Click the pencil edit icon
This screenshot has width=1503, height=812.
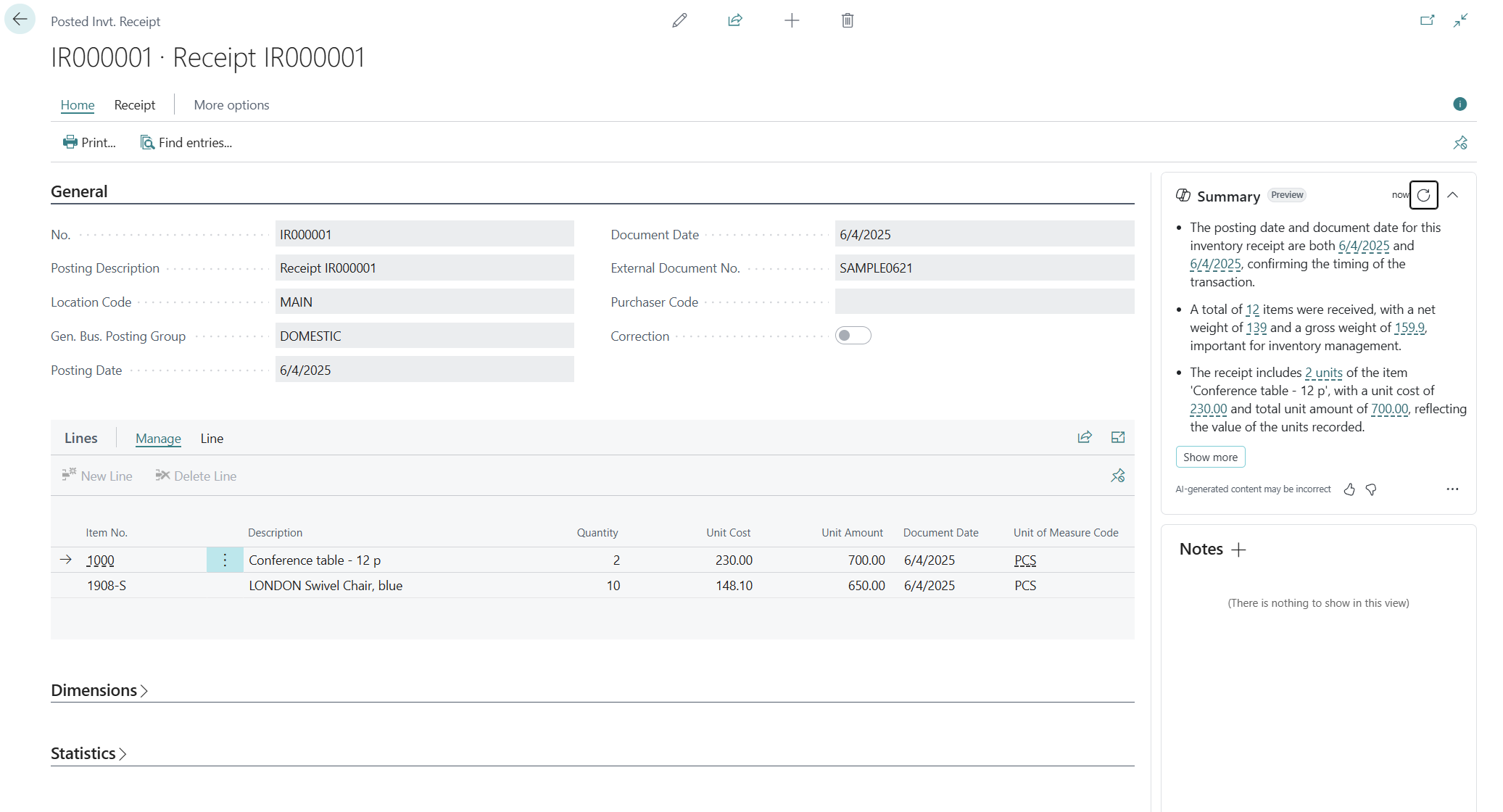pos(679,20)
